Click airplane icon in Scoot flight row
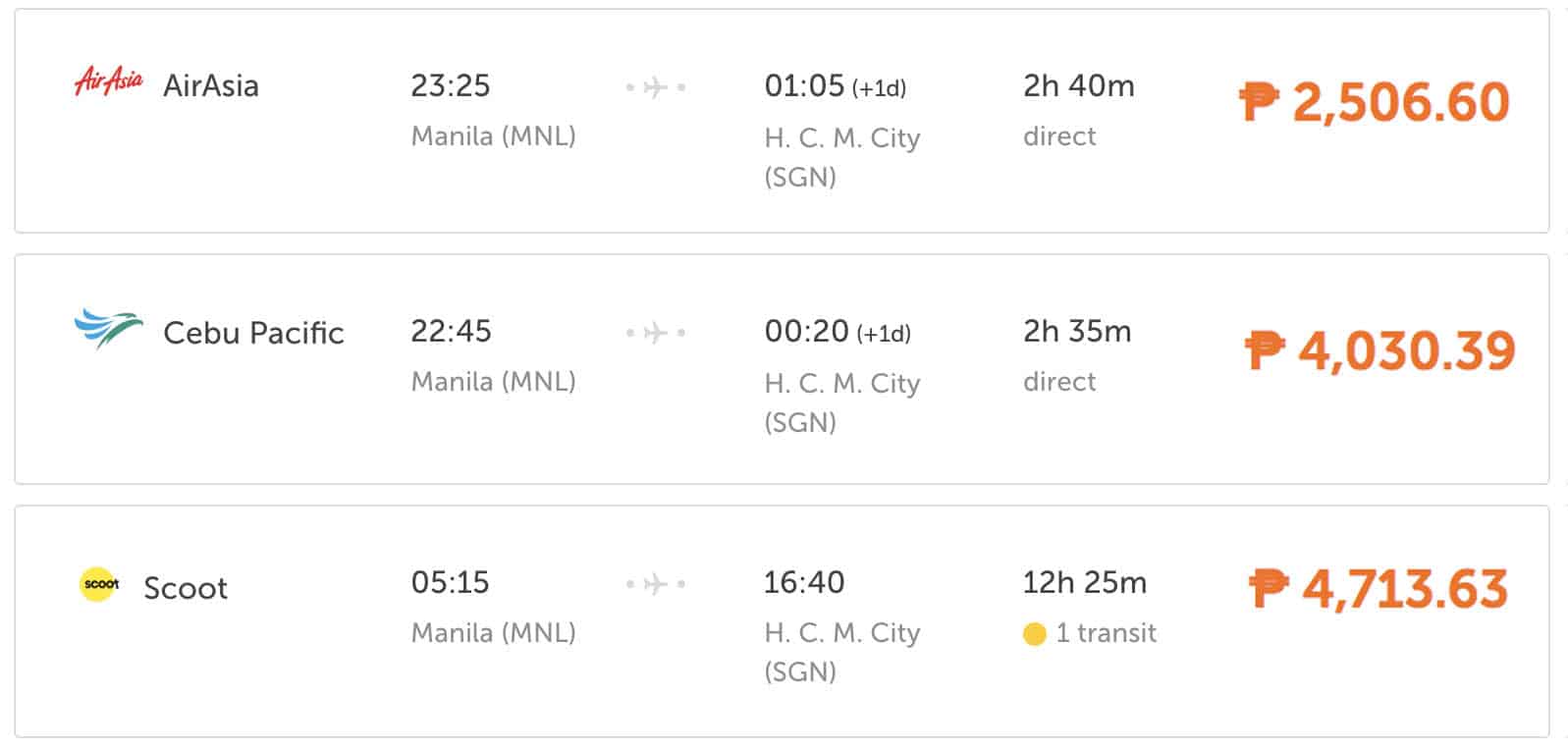 [x=656, y=584]
